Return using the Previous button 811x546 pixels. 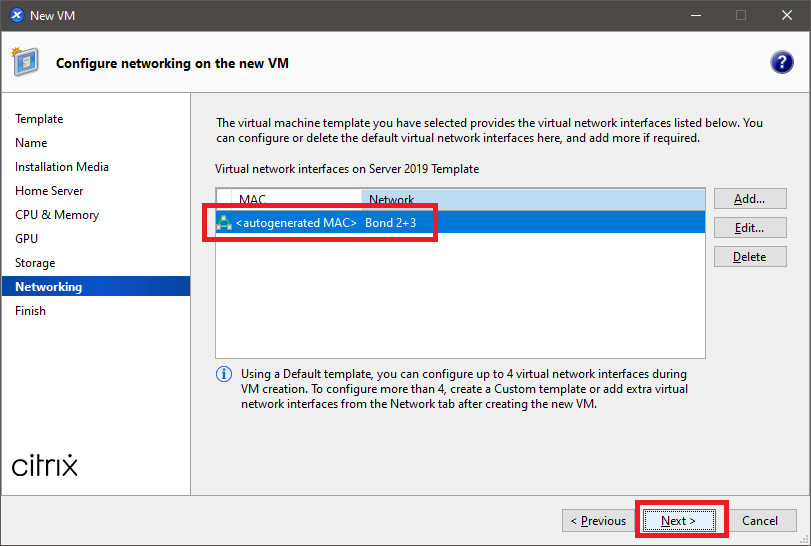click(598, 520)
